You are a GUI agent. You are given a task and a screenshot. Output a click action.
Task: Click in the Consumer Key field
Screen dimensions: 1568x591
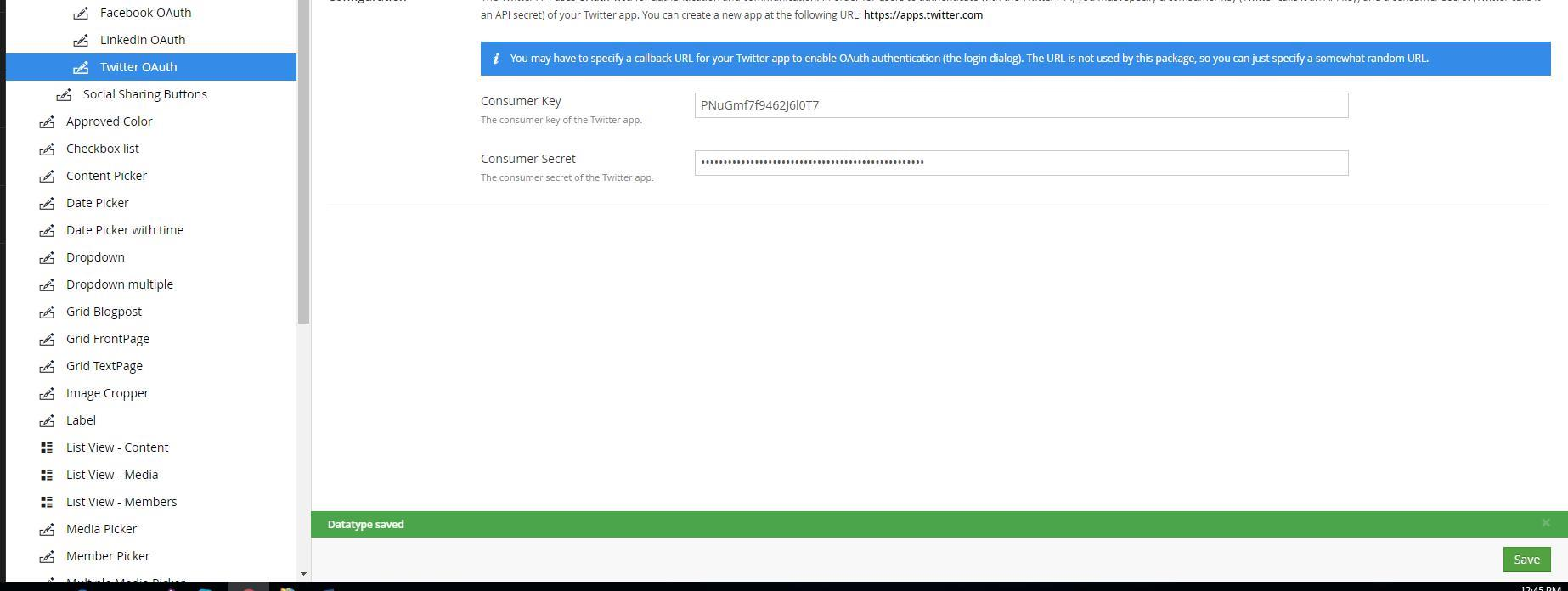[1021, 105]
